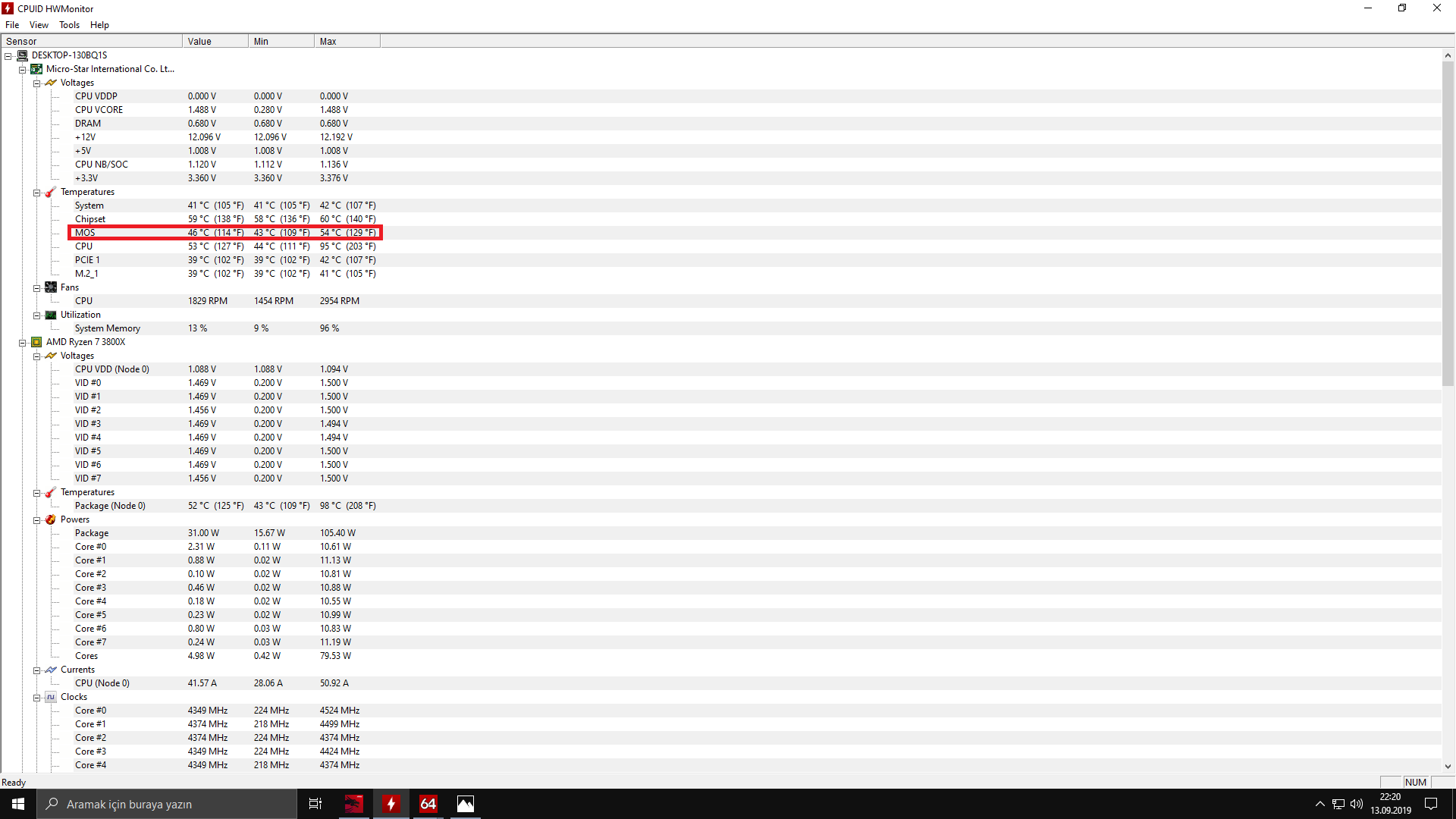Select the MOS temperature row
Image resolution: width=1456 pixels, height=819 pixels.
(x=720, y=233)
